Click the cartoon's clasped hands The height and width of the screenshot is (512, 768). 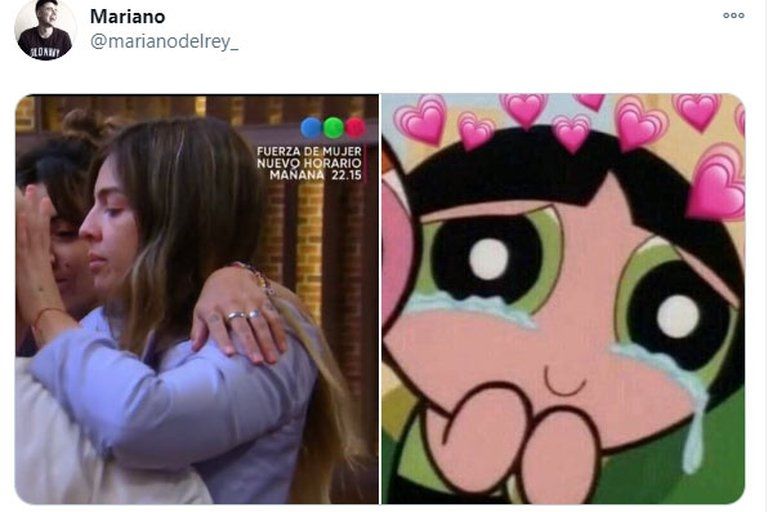[514, 441]
